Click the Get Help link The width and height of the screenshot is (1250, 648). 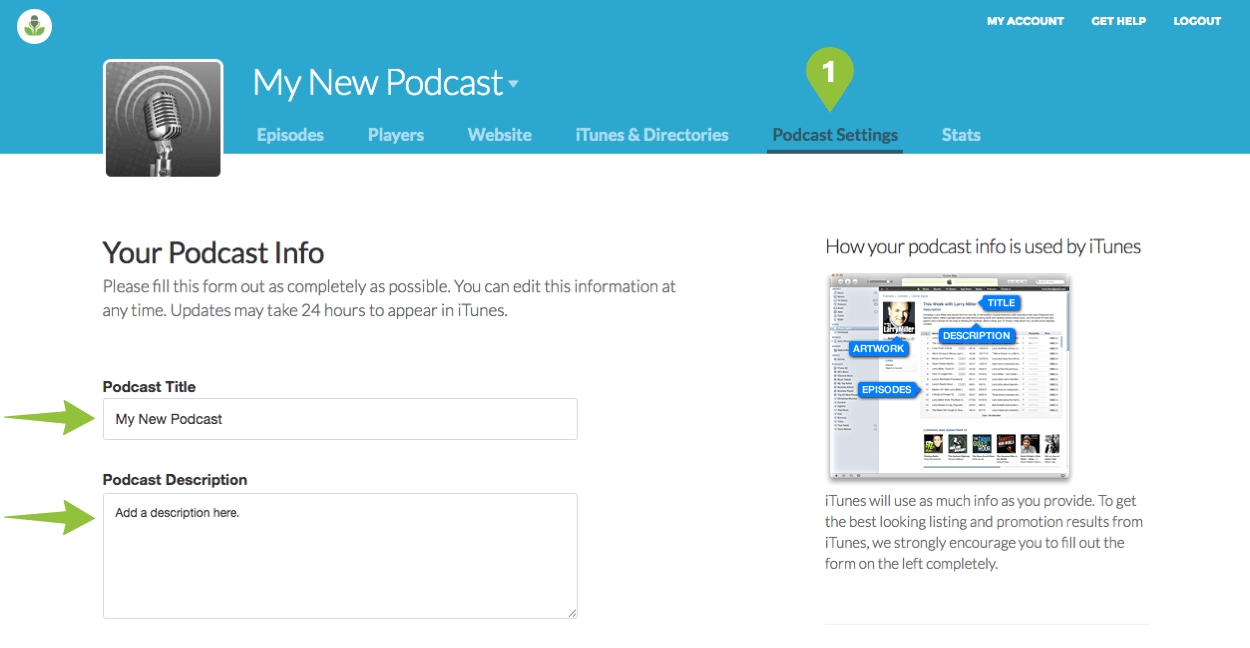1118,21
